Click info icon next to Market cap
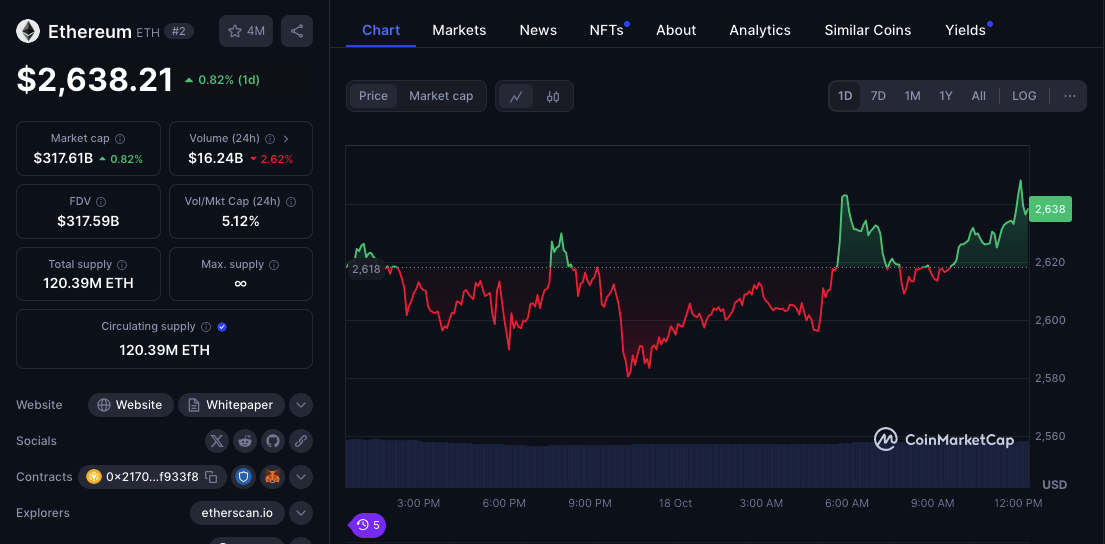Screen dimensions: 1105x544 [x=121, y=139]
